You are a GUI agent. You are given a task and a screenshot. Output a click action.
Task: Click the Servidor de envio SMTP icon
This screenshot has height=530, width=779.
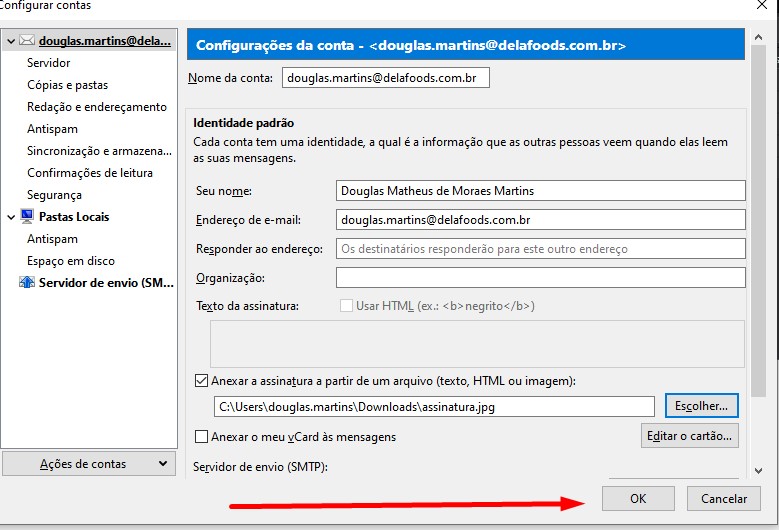click(27, 283)
